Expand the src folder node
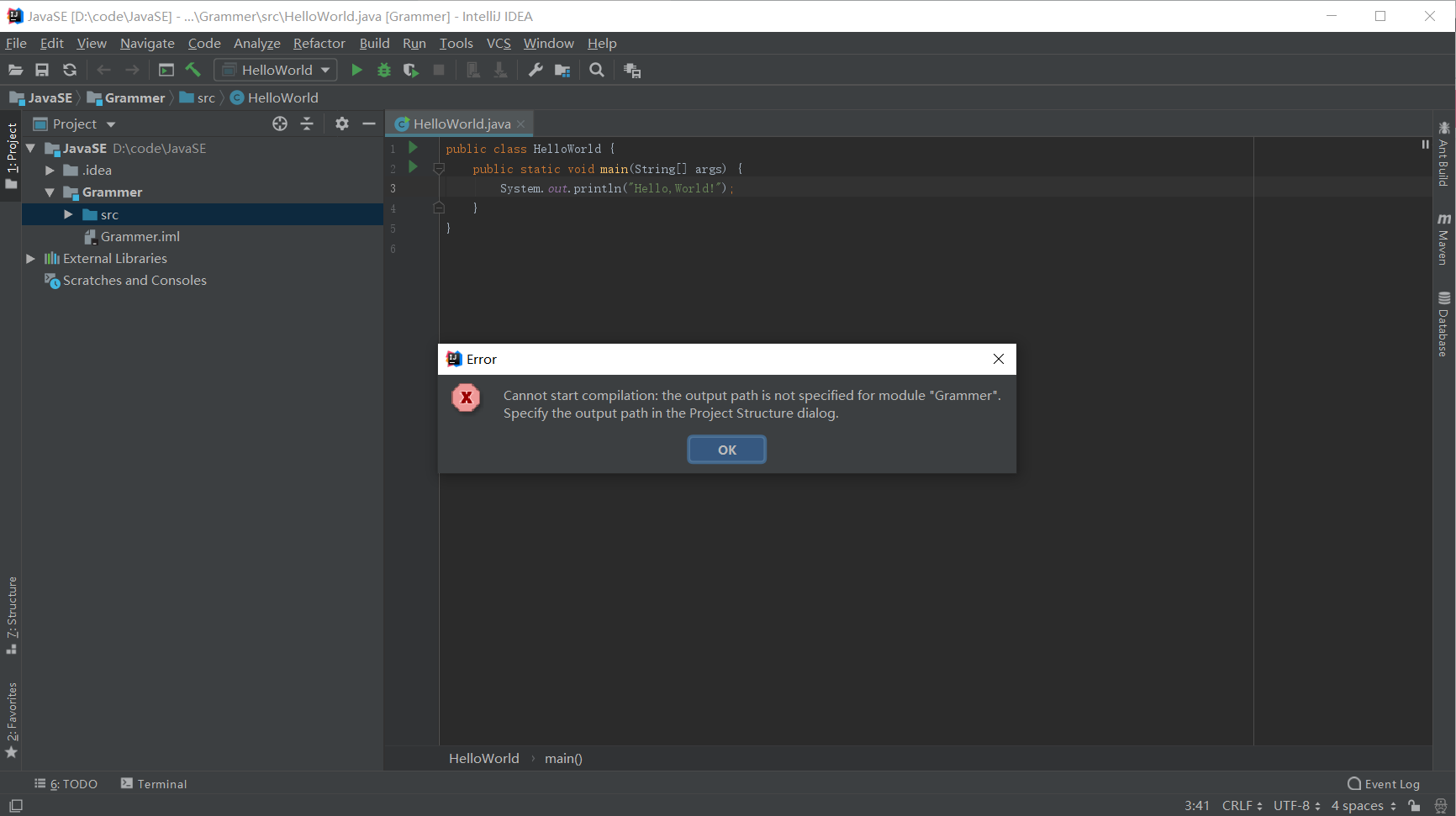1456x816 pixels. (x=68, y=214)
